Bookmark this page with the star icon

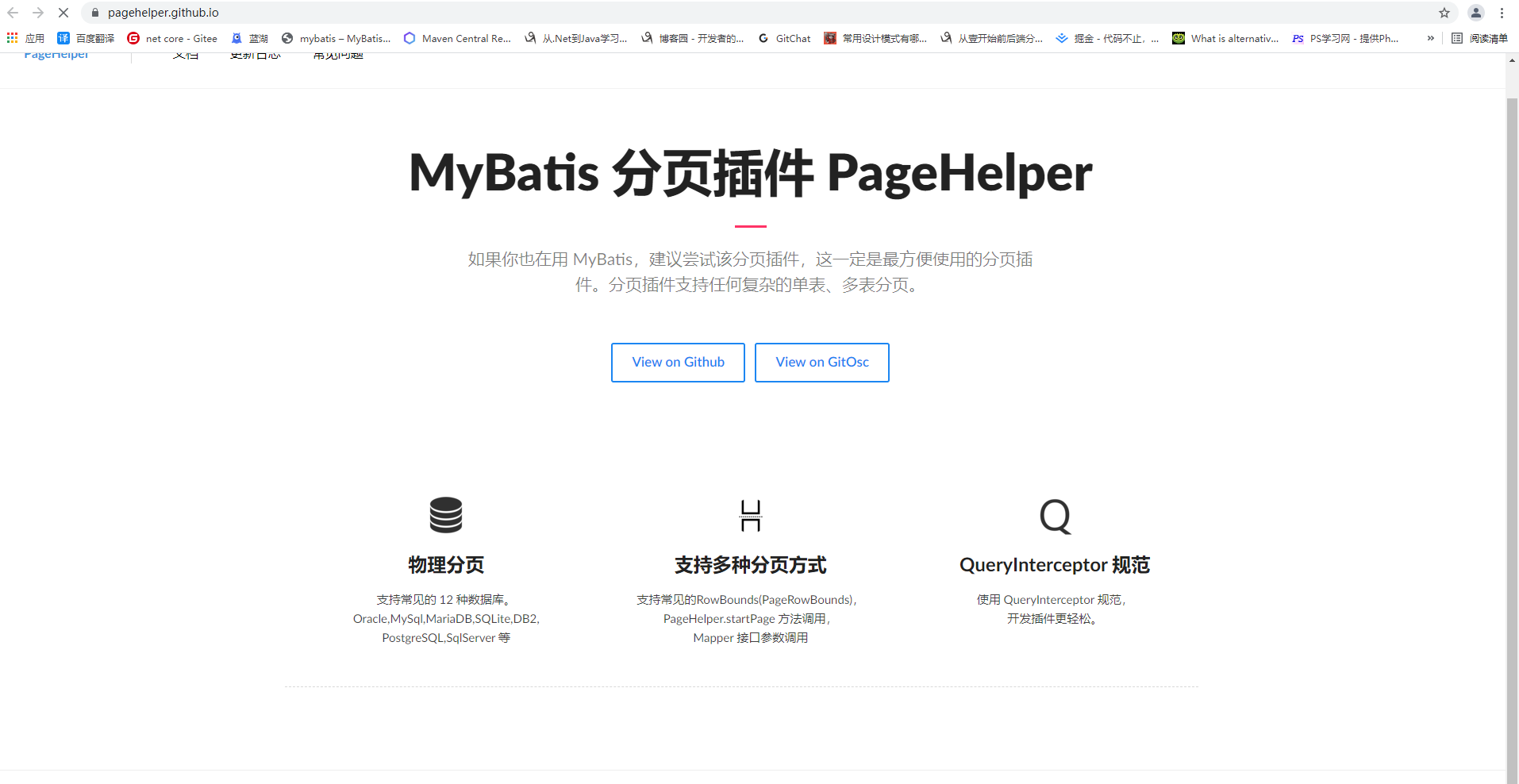coord(1444,13)
